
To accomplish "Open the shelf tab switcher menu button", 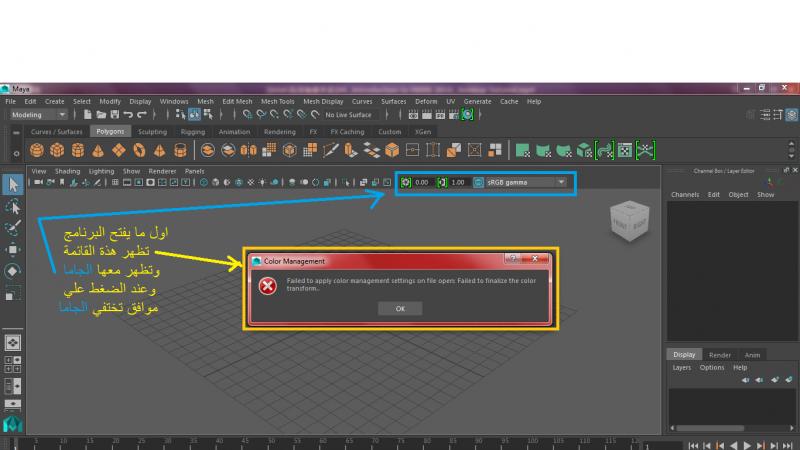I will point(16,133).
